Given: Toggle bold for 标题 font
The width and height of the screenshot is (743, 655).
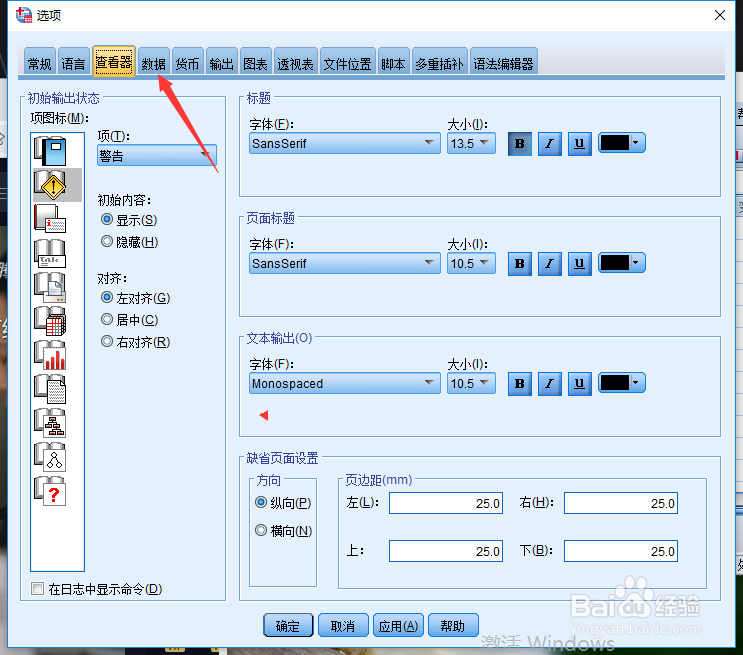Looking at the screenshot, I should (x=520, y=144).
